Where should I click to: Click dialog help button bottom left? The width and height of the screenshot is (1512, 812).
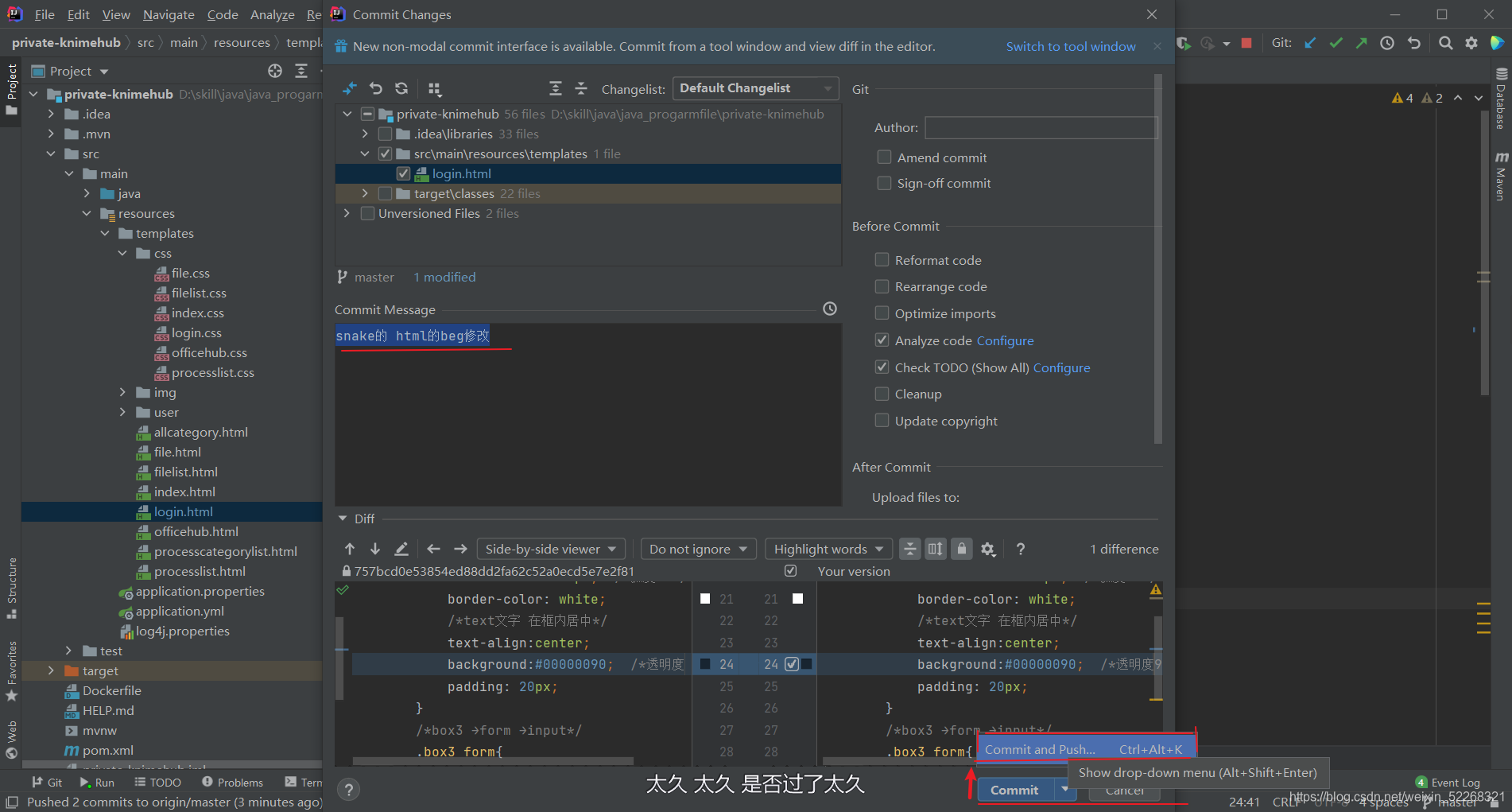(x=348, y=789)
